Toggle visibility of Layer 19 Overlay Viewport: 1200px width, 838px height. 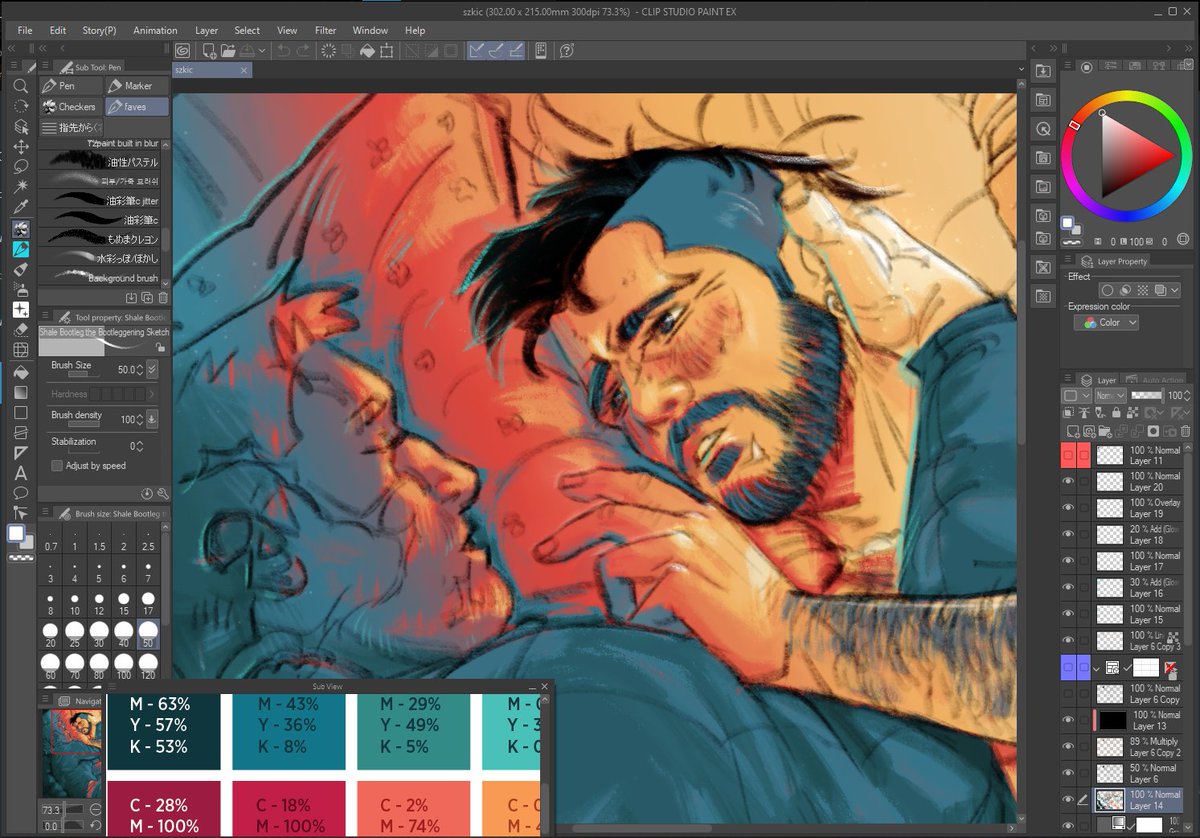pos(1068,508)
